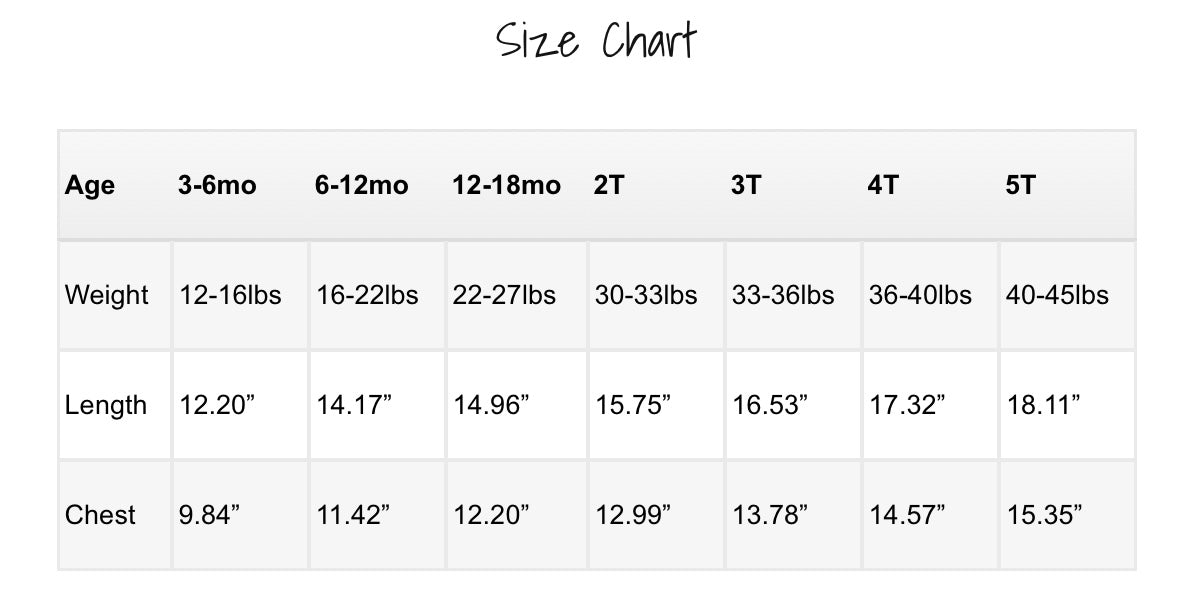The height and width of the screenshot is (614, 1192).
Task: Click the 12-18mo column header
Action: (506, 186)
